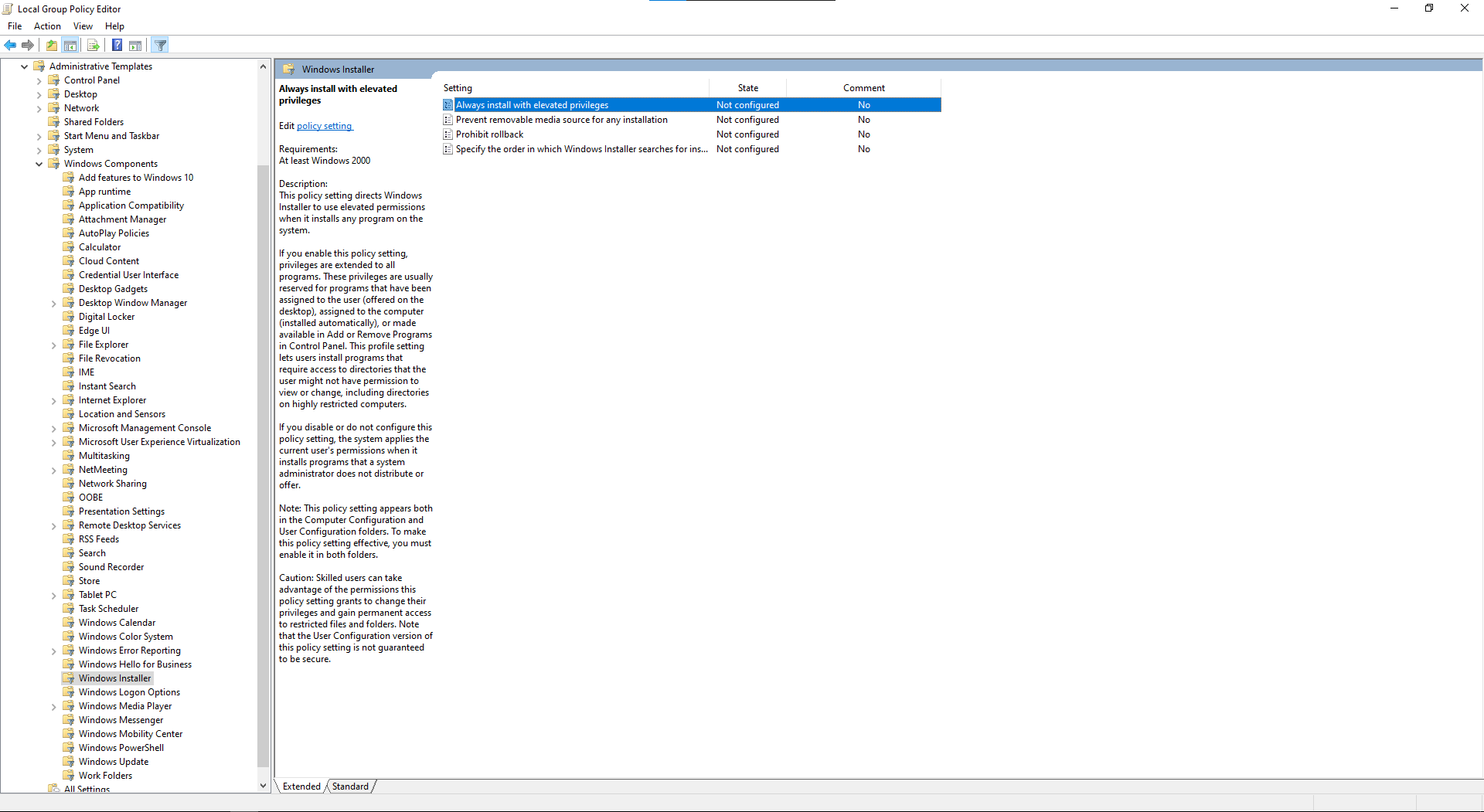Image resolution: width=1484 pixels, height=812 pixels.
Task: Collapse the Windows Components node
Action: tap(39, 164)
